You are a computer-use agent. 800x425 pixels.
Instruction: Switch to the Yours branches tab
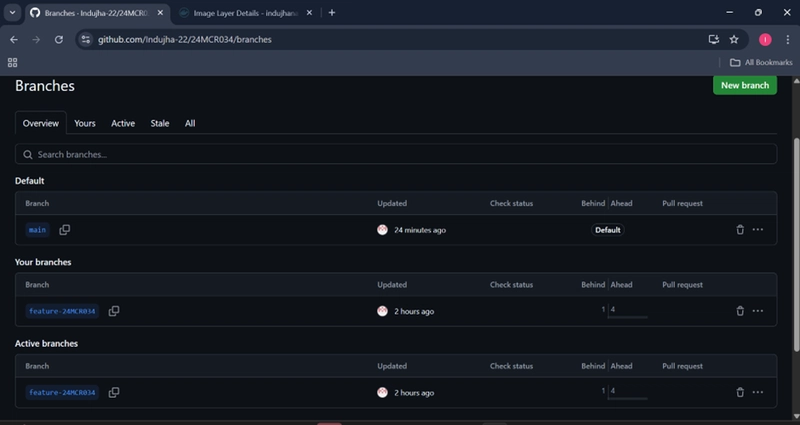[85, 123]
